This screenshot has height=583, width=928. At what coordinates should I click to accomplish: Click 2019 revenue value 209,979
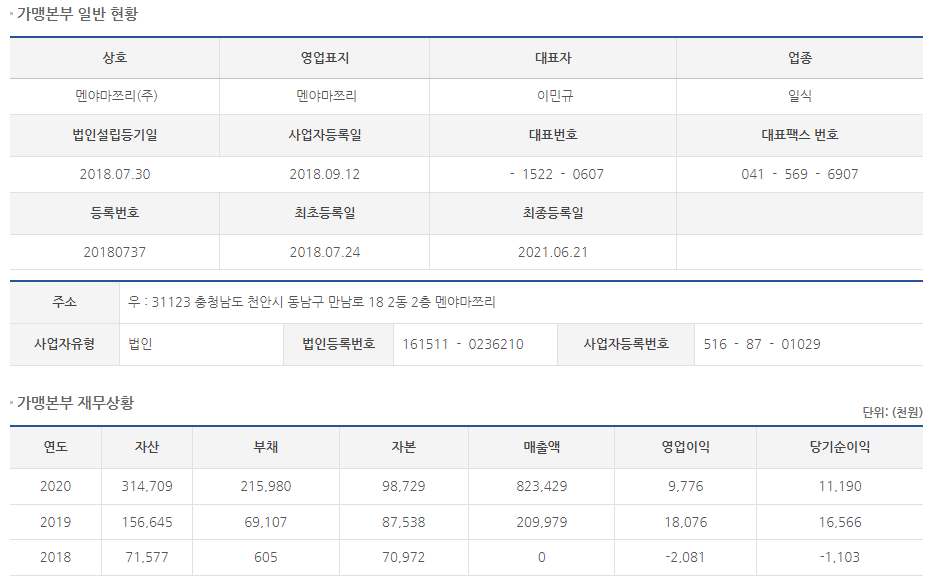[542, 523]
